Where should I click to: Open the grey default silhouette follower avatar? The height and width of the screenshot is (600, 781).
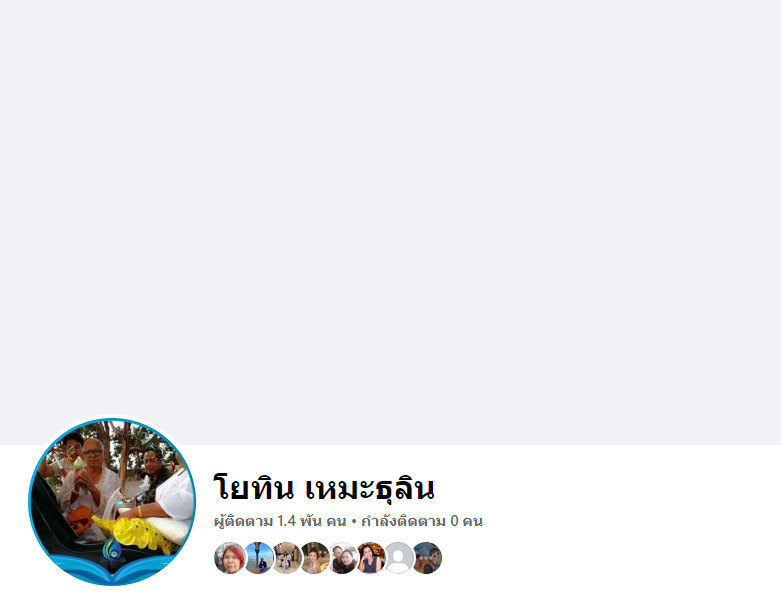tap(398, 558)
